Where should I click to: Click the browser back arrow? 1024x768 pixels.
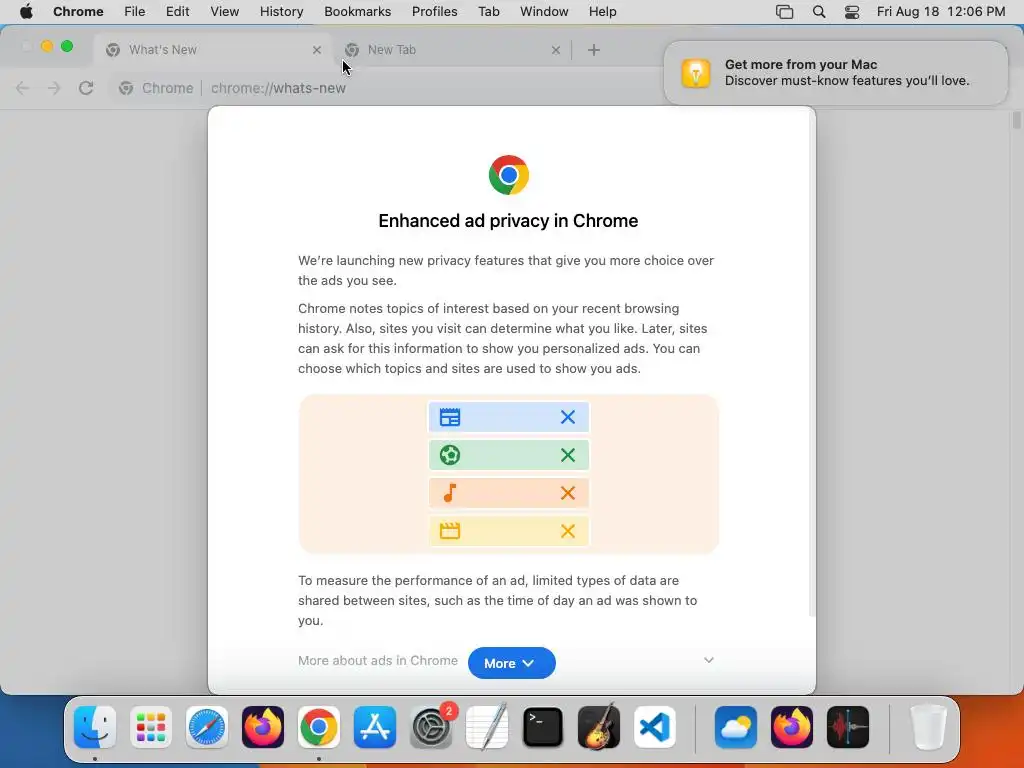pos(22,88)
